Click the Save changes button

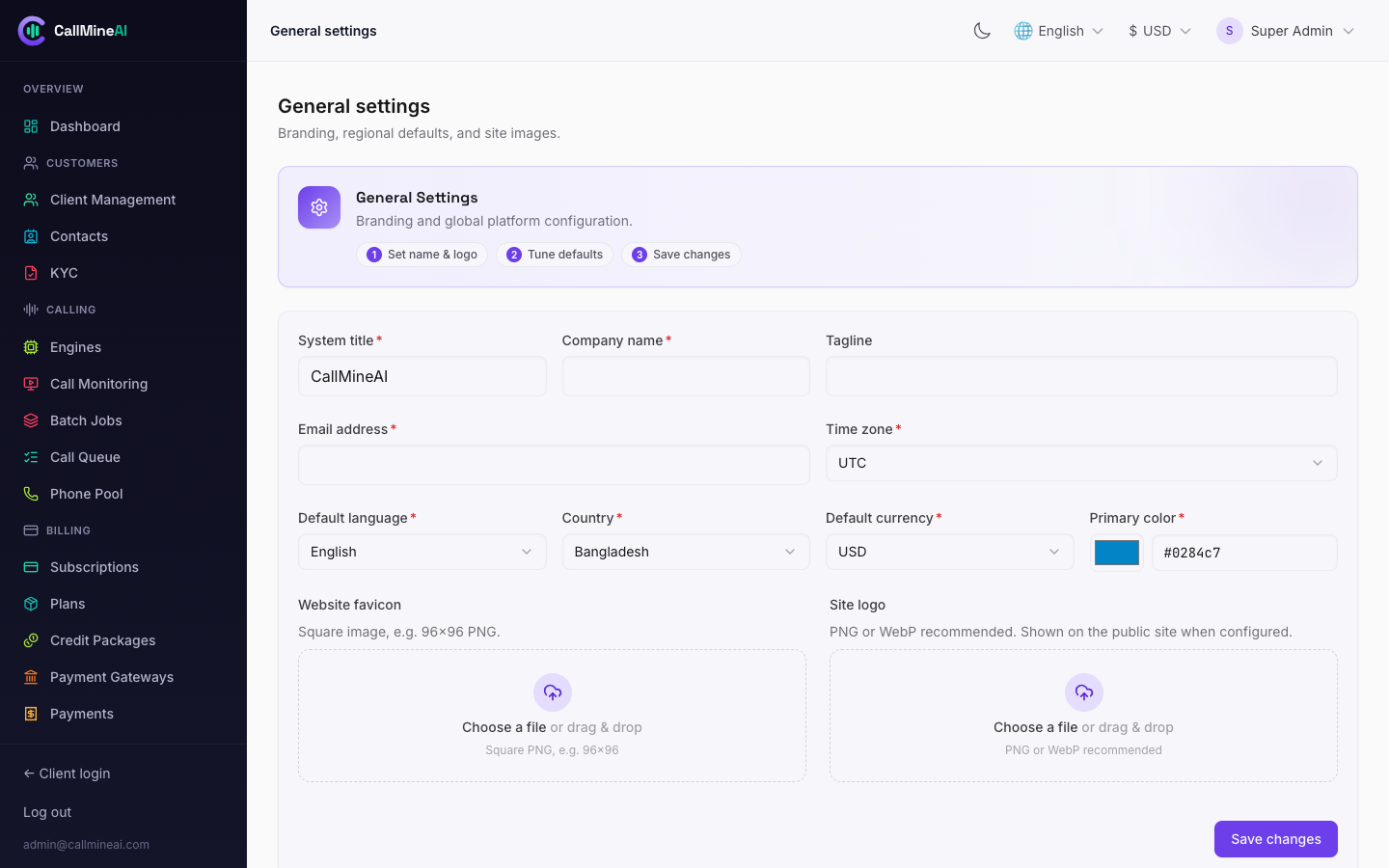click(1276, 839)
